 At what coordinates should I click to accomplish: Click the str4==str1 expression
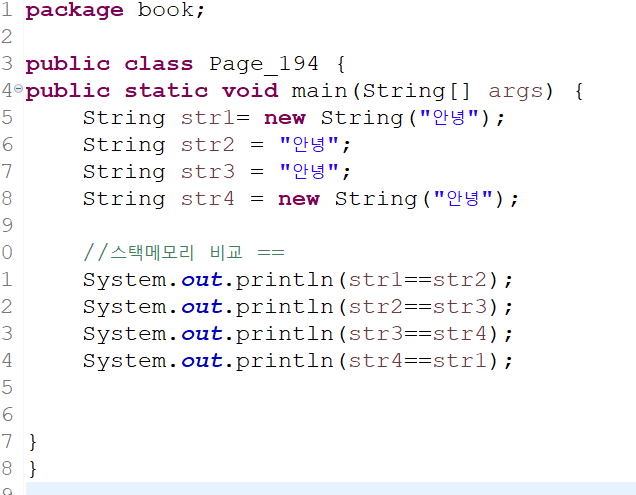tap(418, 361)
